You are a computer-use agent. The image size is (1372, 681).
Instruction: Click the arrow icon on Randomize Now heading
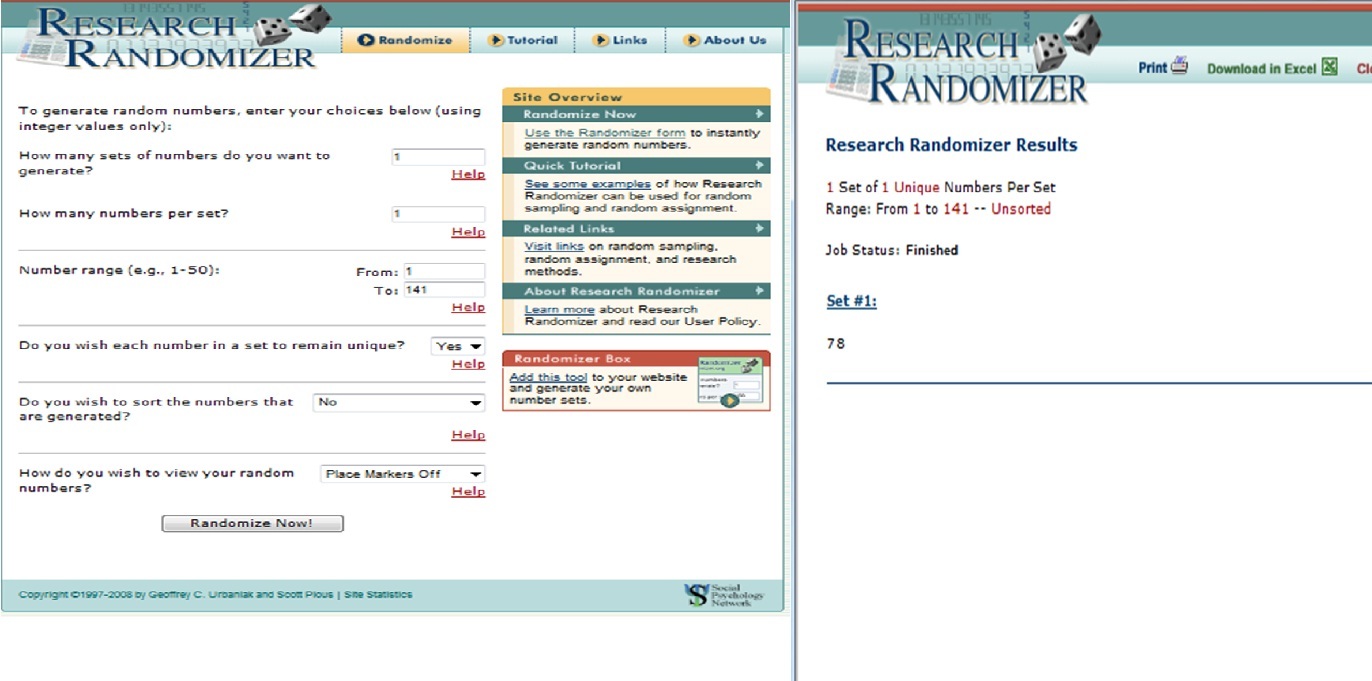761,114
